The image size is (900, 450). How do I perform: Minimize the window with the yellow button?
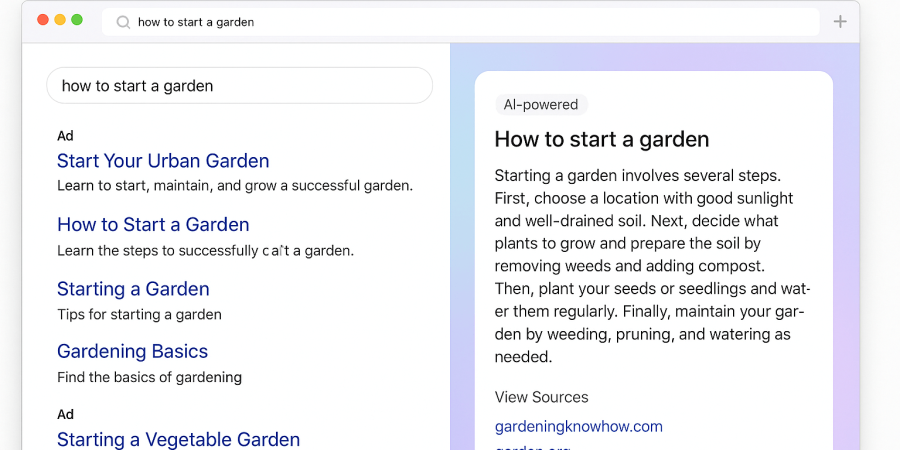[x=60, y=20]
